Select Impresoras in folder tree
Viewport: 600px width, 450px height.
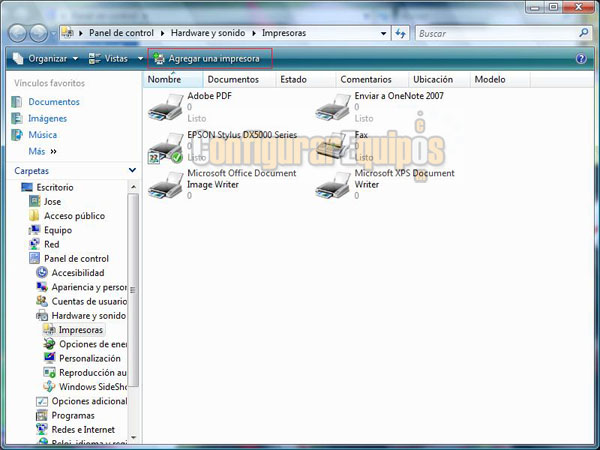[80, 330]
